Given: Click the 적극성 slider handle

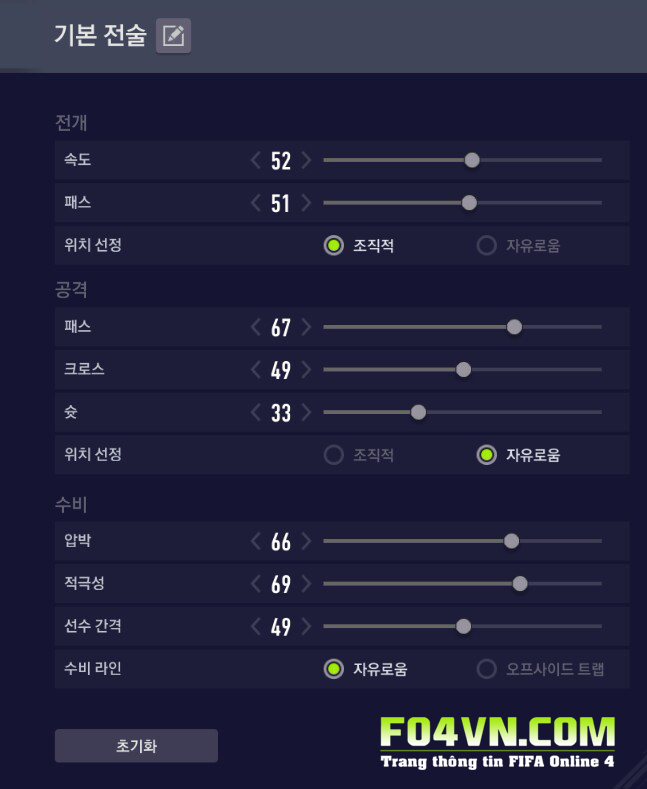Looking at the screenshot, I should point(520,584).
